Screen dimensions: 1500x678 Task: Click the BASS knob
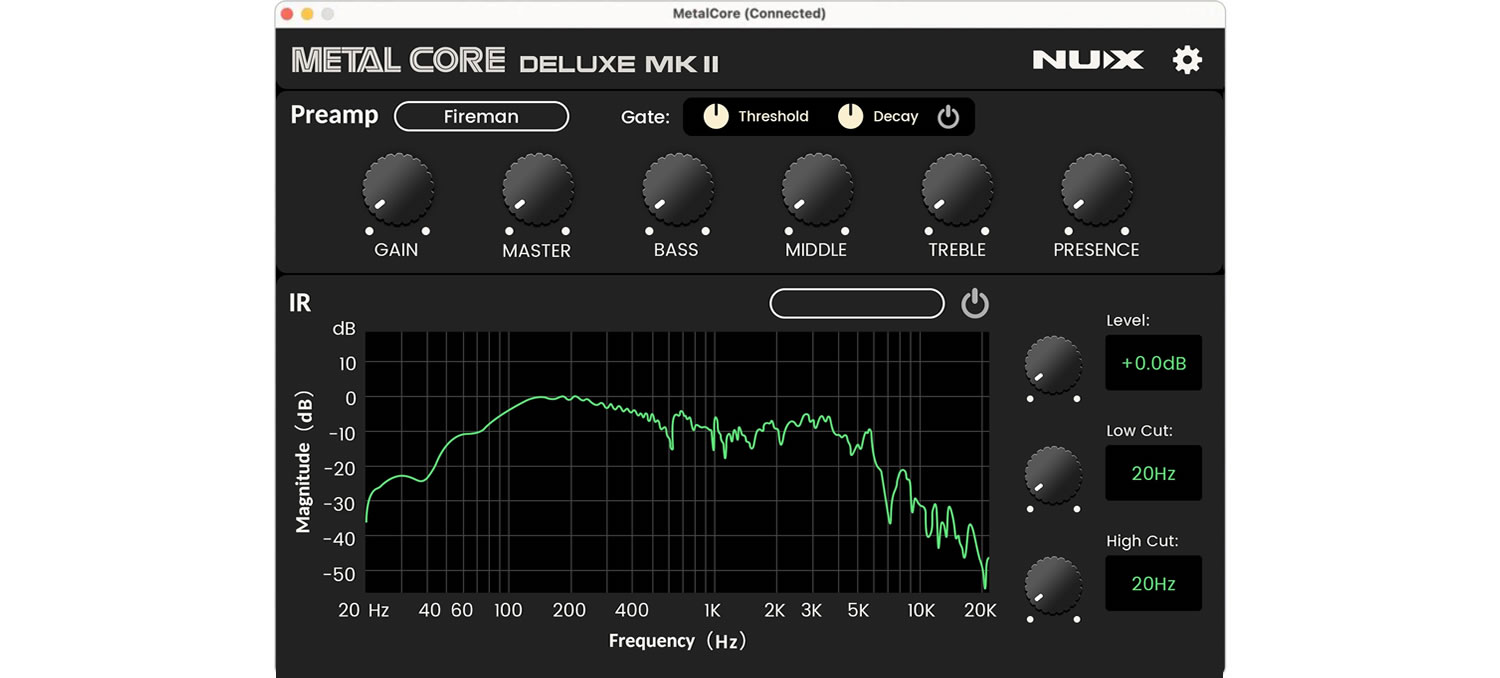(677, 189)
